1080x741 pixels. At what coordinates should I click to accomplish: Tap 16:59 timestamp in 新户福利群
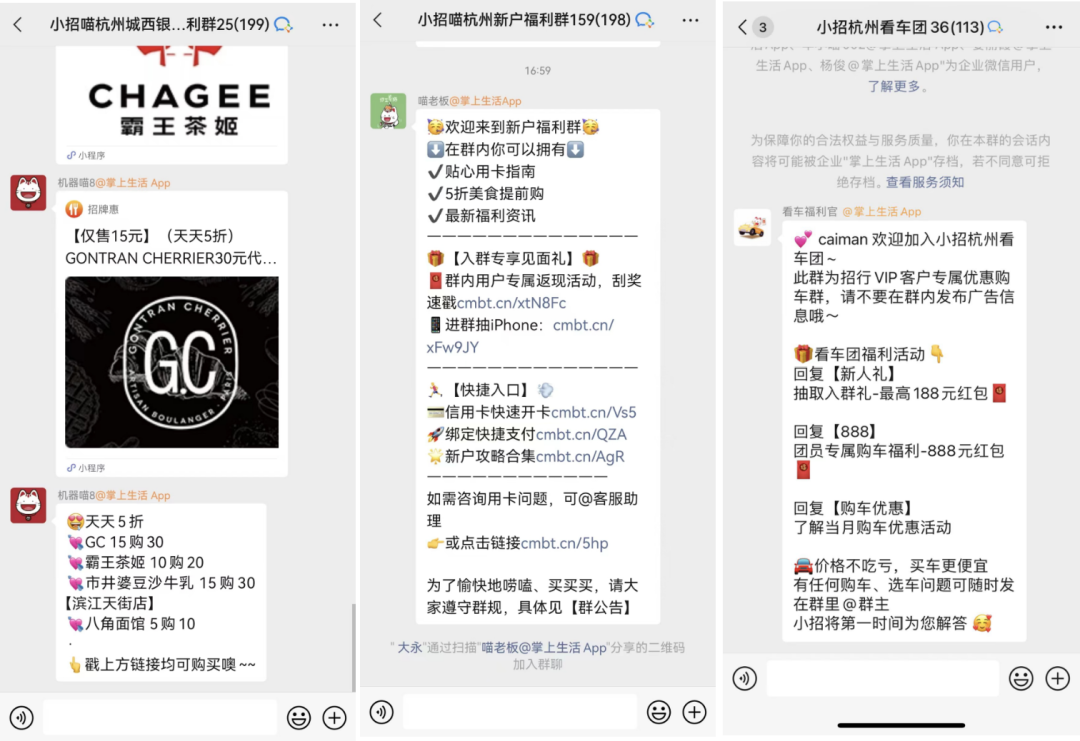(x=537, y=70)
